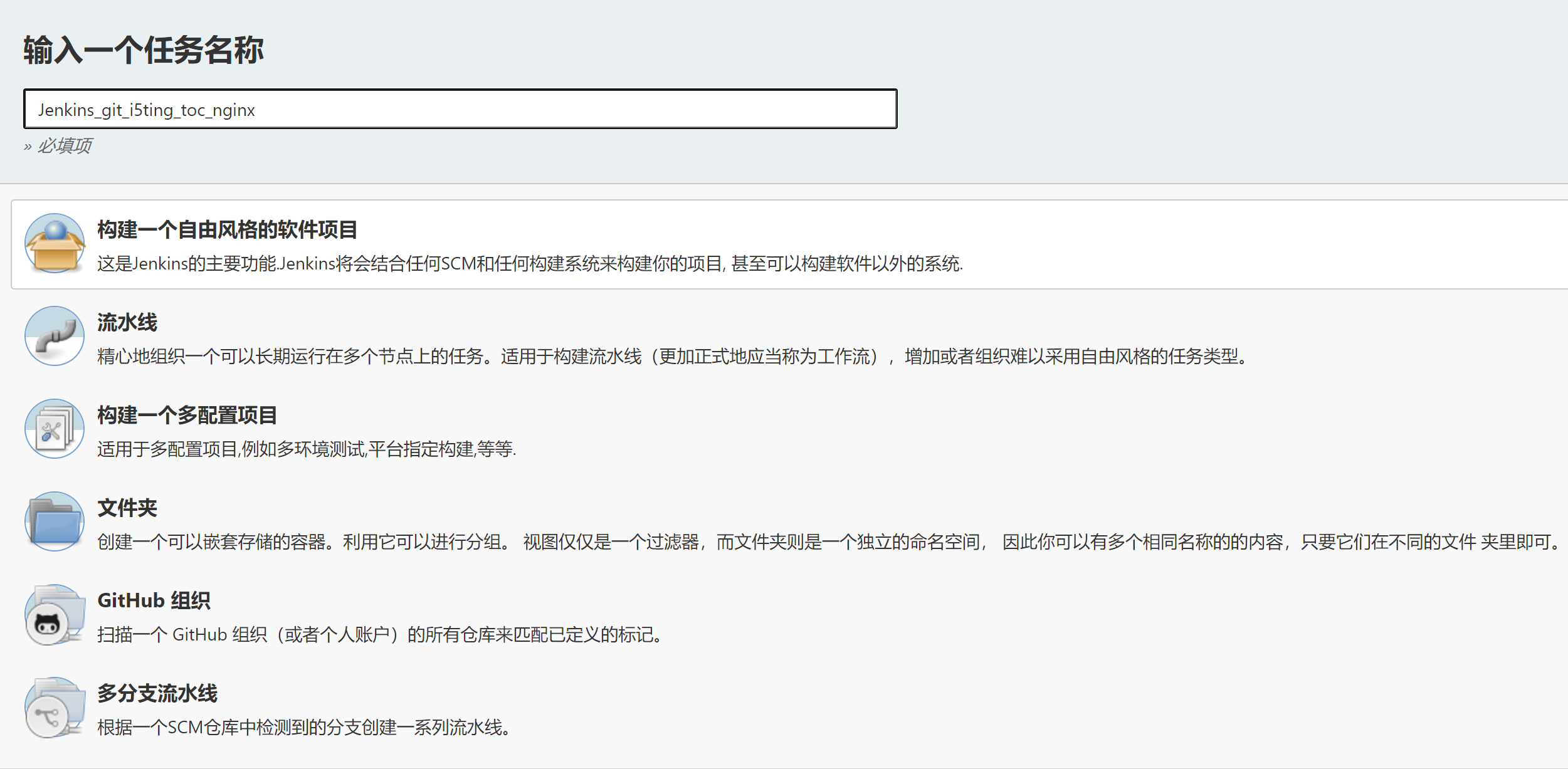The width and height of the screenshot is (1568, 769).
Task: Choose the GitHub 组织 title
Action: 154,601
